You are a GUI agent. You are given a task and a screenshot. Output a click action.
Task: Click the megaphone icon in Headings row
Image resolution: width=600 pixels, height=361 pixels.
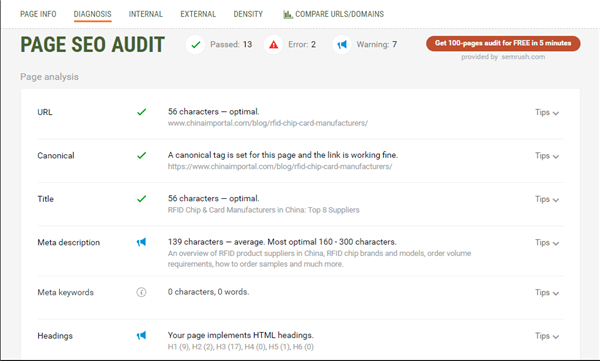coord(142,336)
